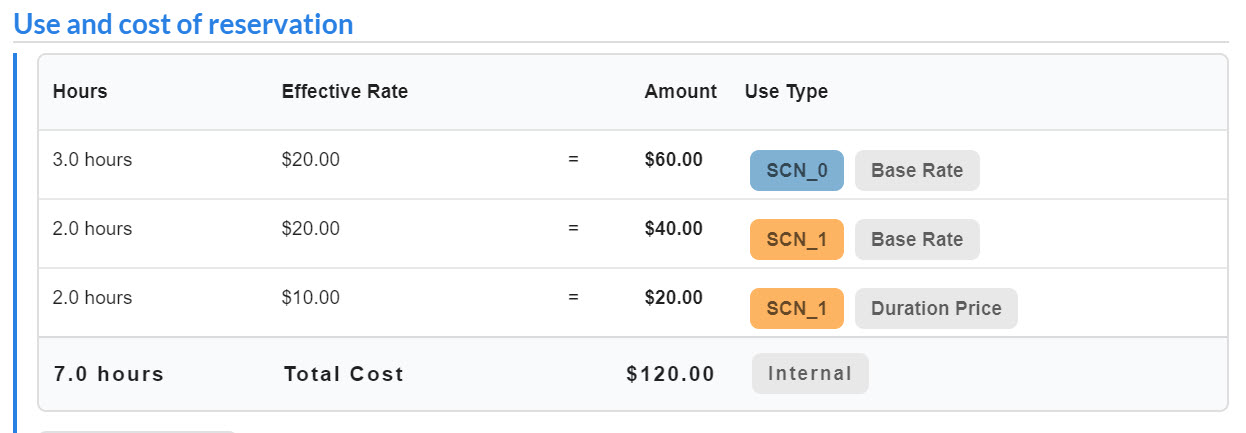The height and width of the screenshot is (433, 1246).
Task: Click the Base Rate badge beside SCN_1
Action: [917, 239]
